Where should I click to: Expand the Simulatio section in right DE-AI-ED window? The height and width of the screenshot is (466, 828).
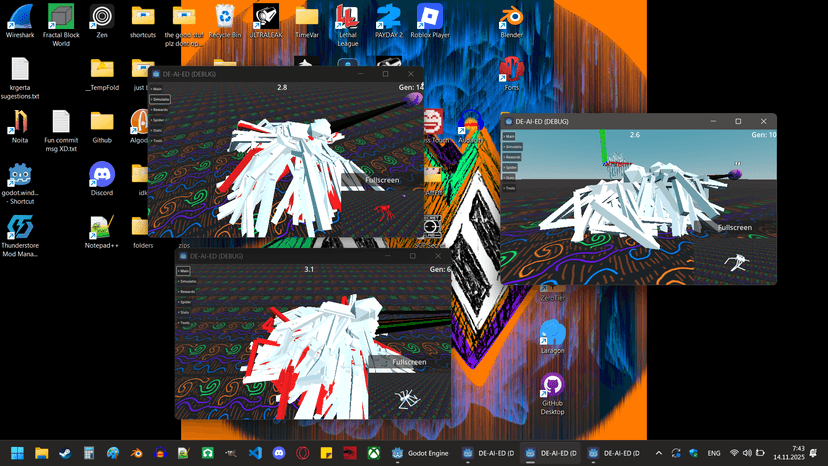(x=512, y=147)
